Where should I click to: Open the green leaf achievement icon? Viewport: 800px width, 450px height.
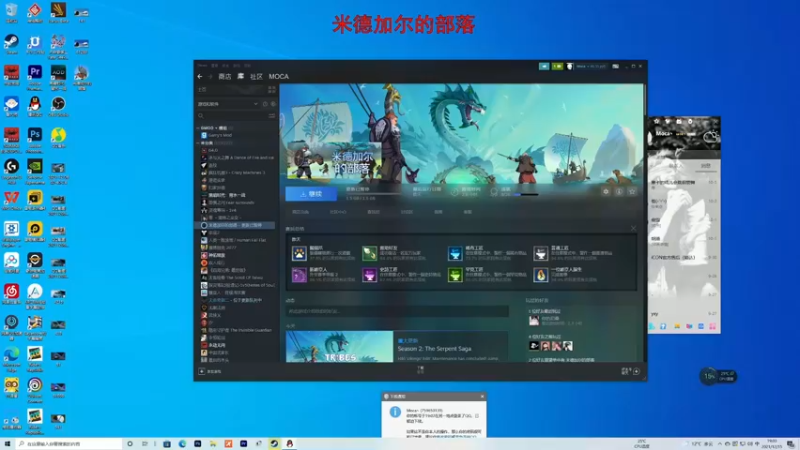pyautogui.click(x=369, y=253)
